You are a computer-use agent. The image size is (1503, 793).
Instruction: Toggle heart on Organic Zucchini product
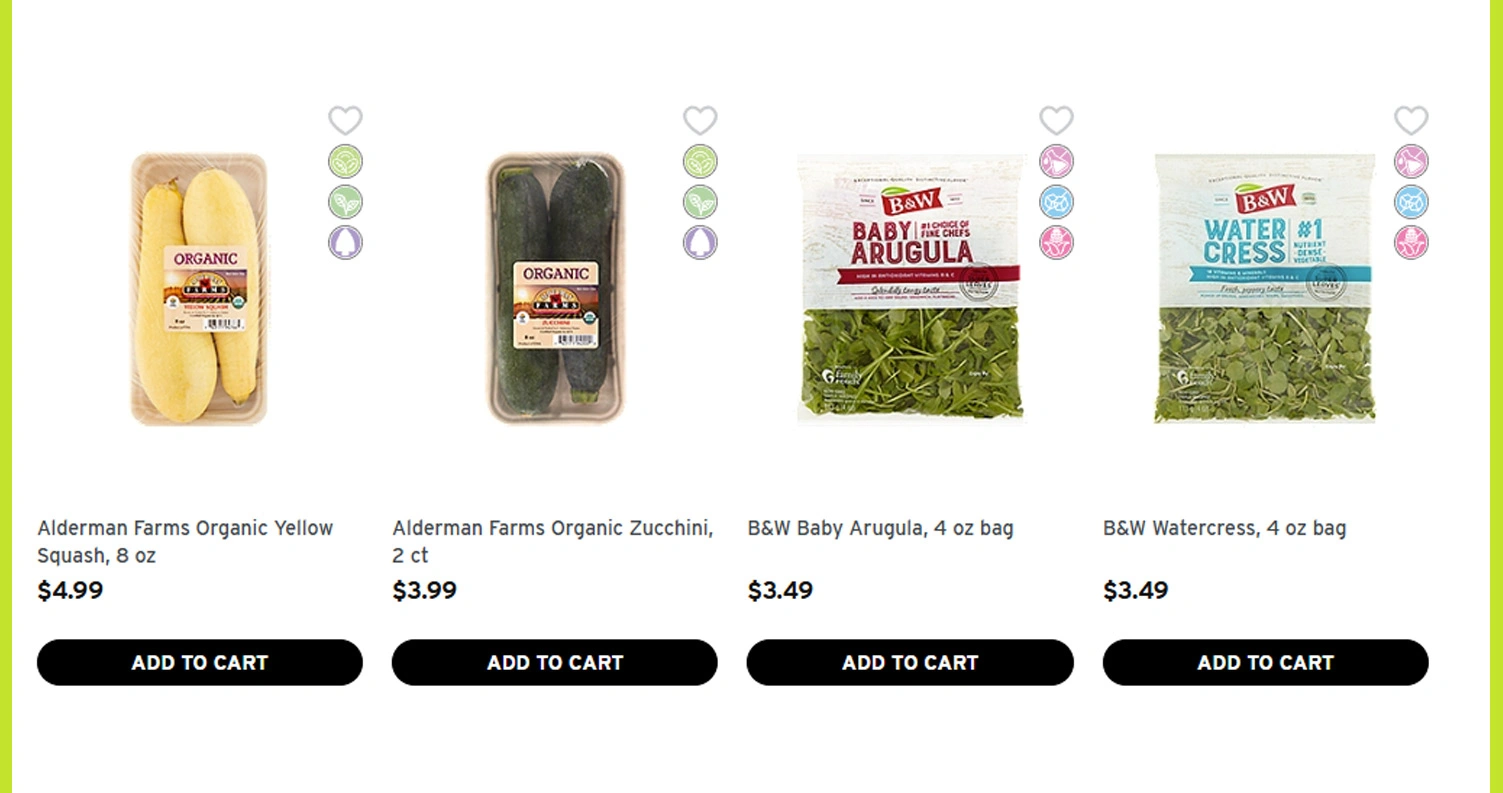[700, 120]
